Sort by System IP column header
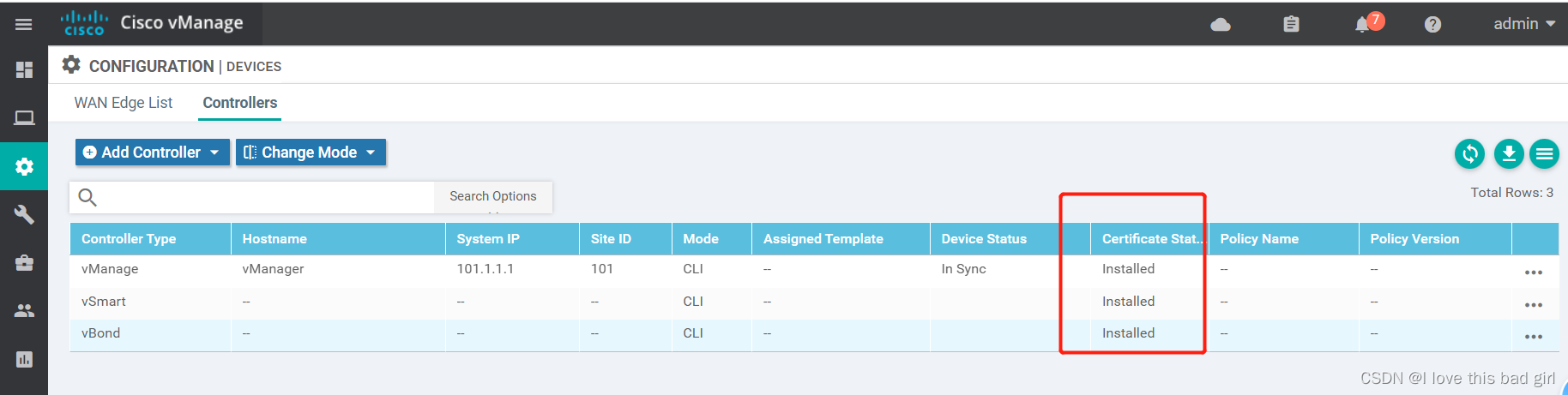The image size is (1568, 395). (512, 239)
